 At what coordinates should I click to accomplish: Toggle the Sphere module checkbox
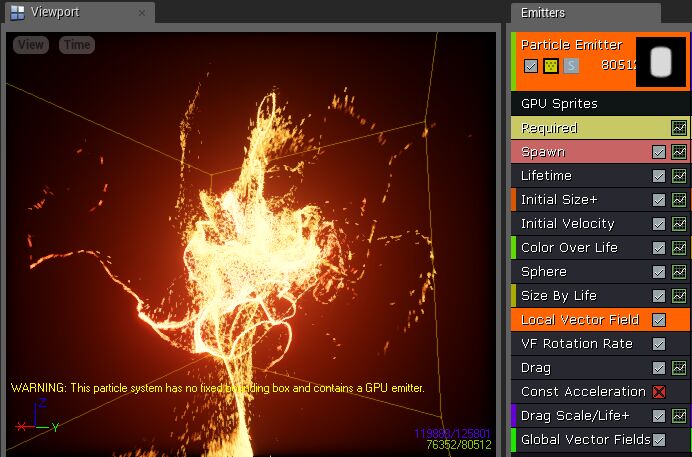[659, 272]
